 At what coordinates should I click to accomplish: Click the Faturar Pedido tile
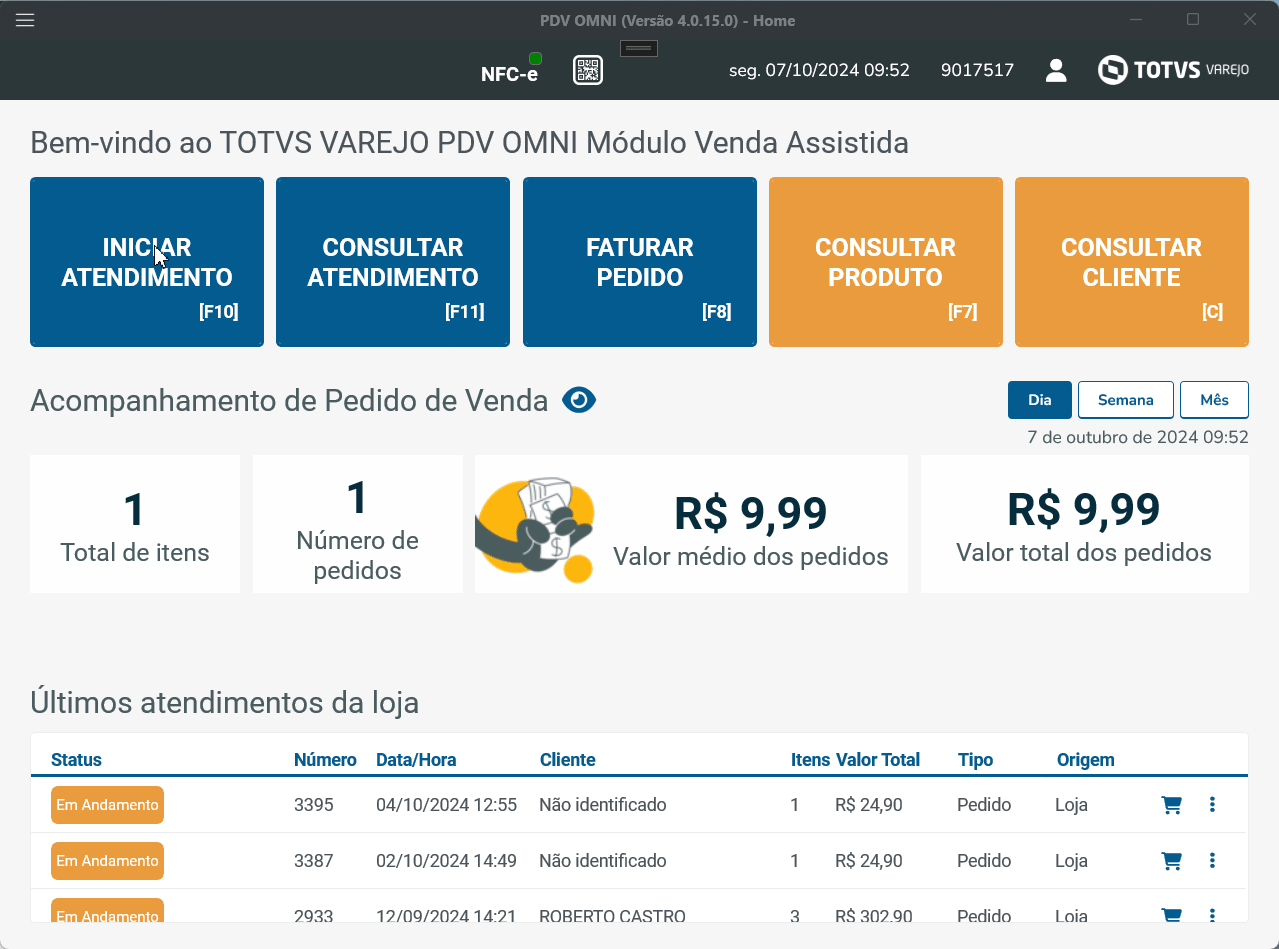pos(640,262)
